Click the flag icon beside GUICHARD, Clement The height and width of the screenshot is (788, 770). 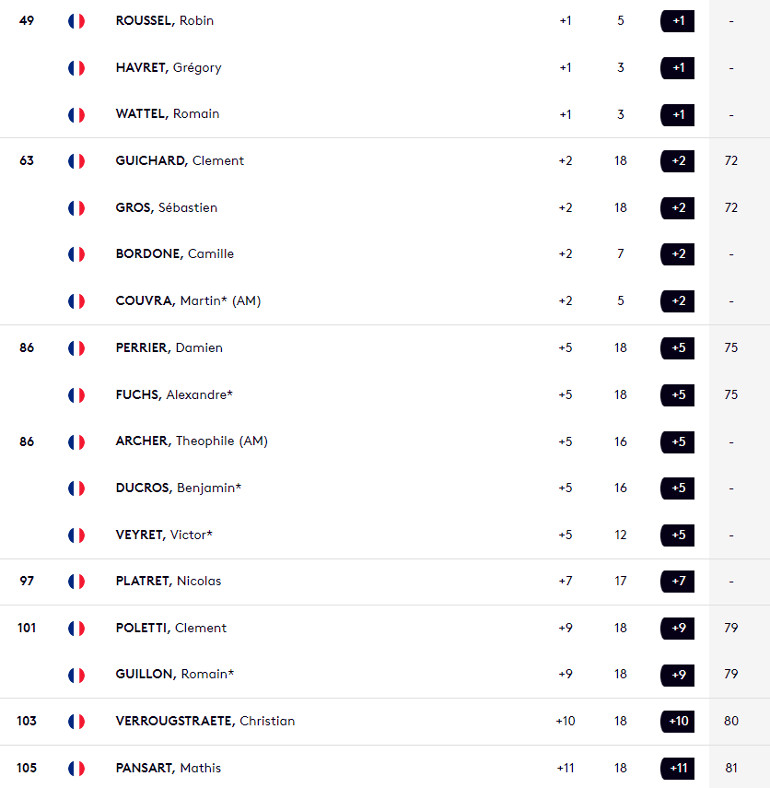(76, 161)
